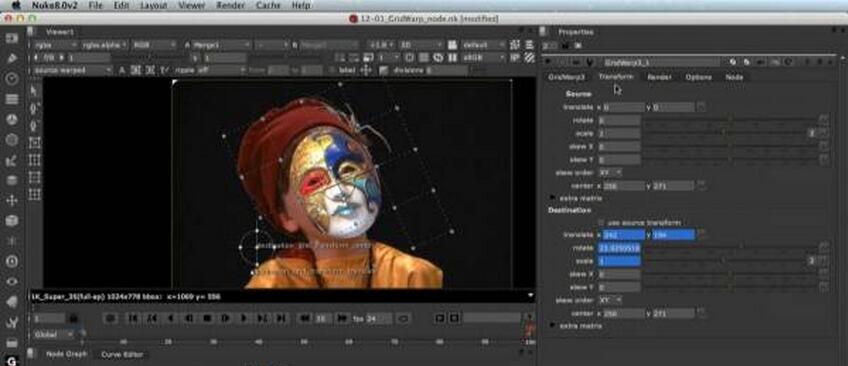Open the Cache menu
Image resolution: width=848 pixels, height=366 pixels.
tap(267, 5)
